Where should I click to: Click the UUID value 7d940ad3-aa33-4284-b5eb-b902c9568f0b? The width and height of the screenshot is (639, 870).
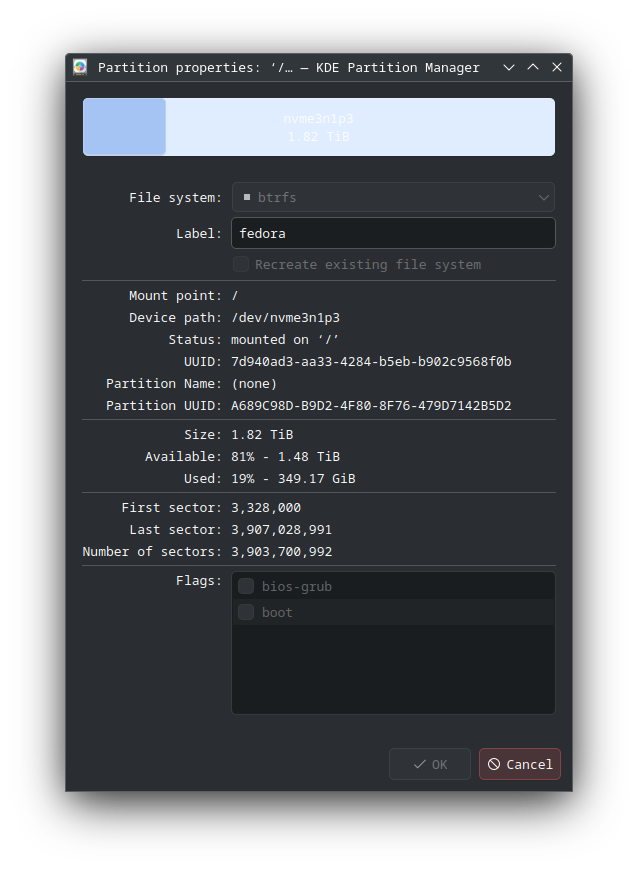click(x=371, y=362)
